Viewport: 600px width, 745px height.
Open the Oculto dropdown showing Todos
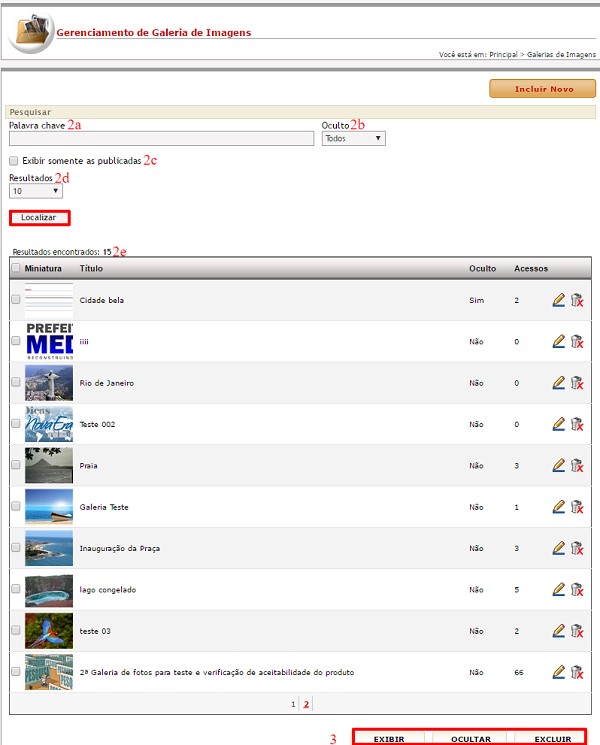click(x=353, y=138)
